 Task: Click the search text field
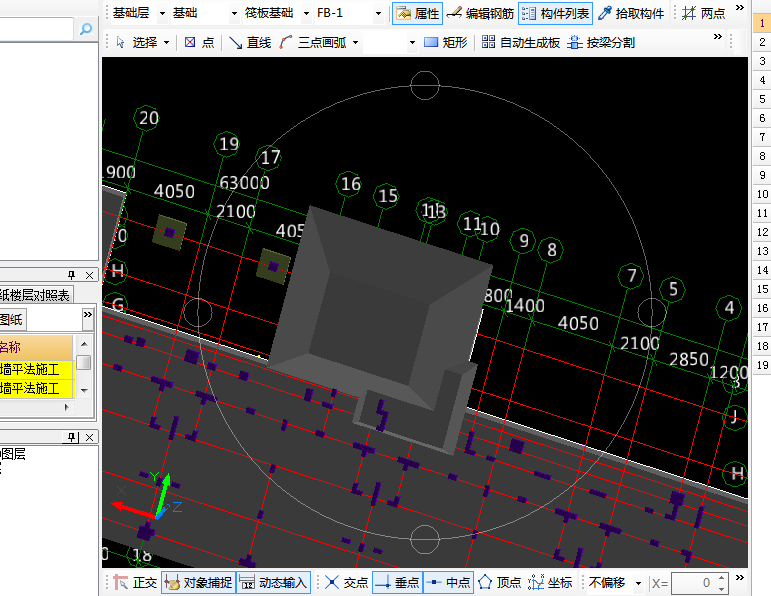pos(37,29)
